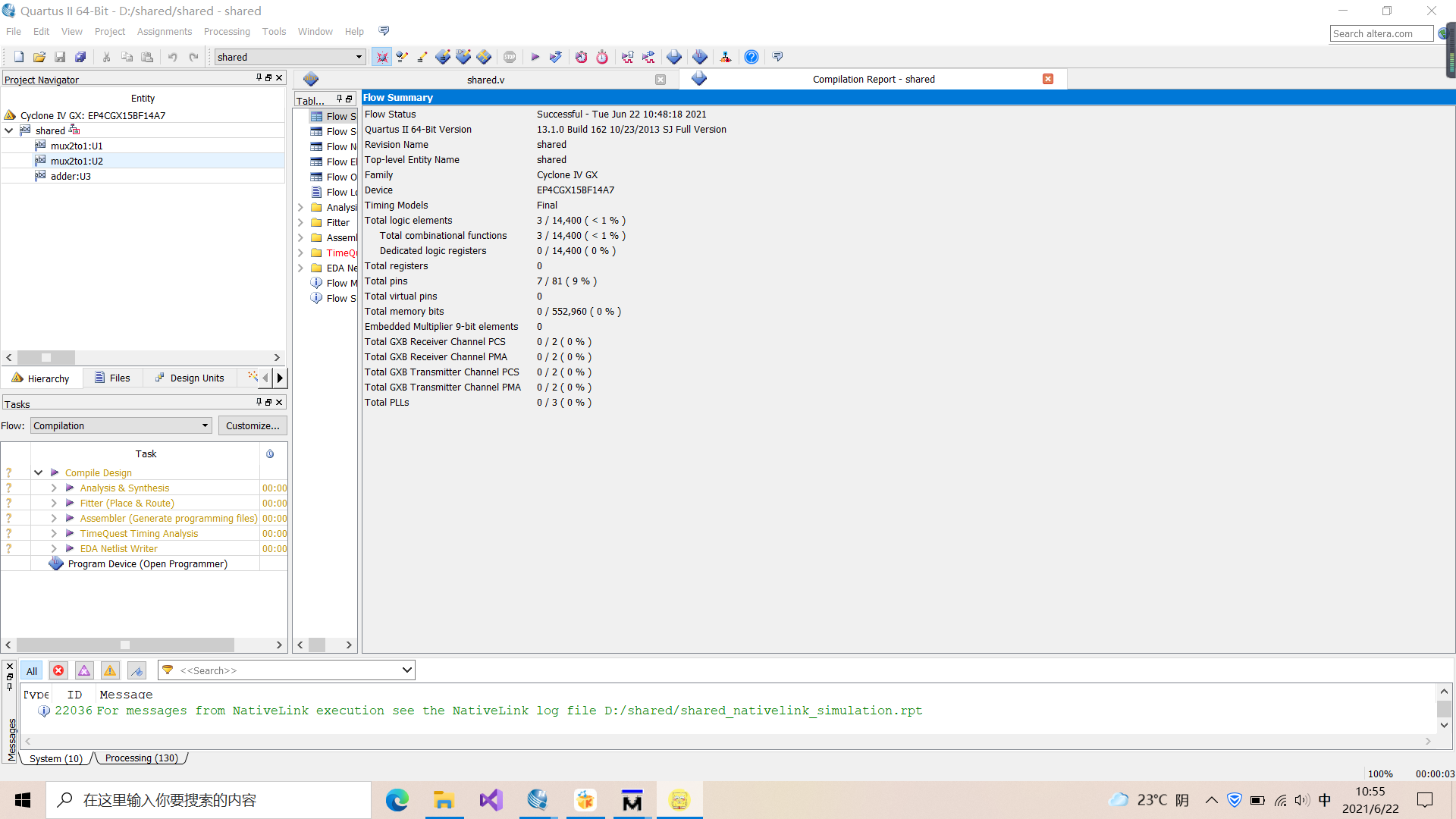Click the SignalTap Logic Analyzer icon

[701, 57]
